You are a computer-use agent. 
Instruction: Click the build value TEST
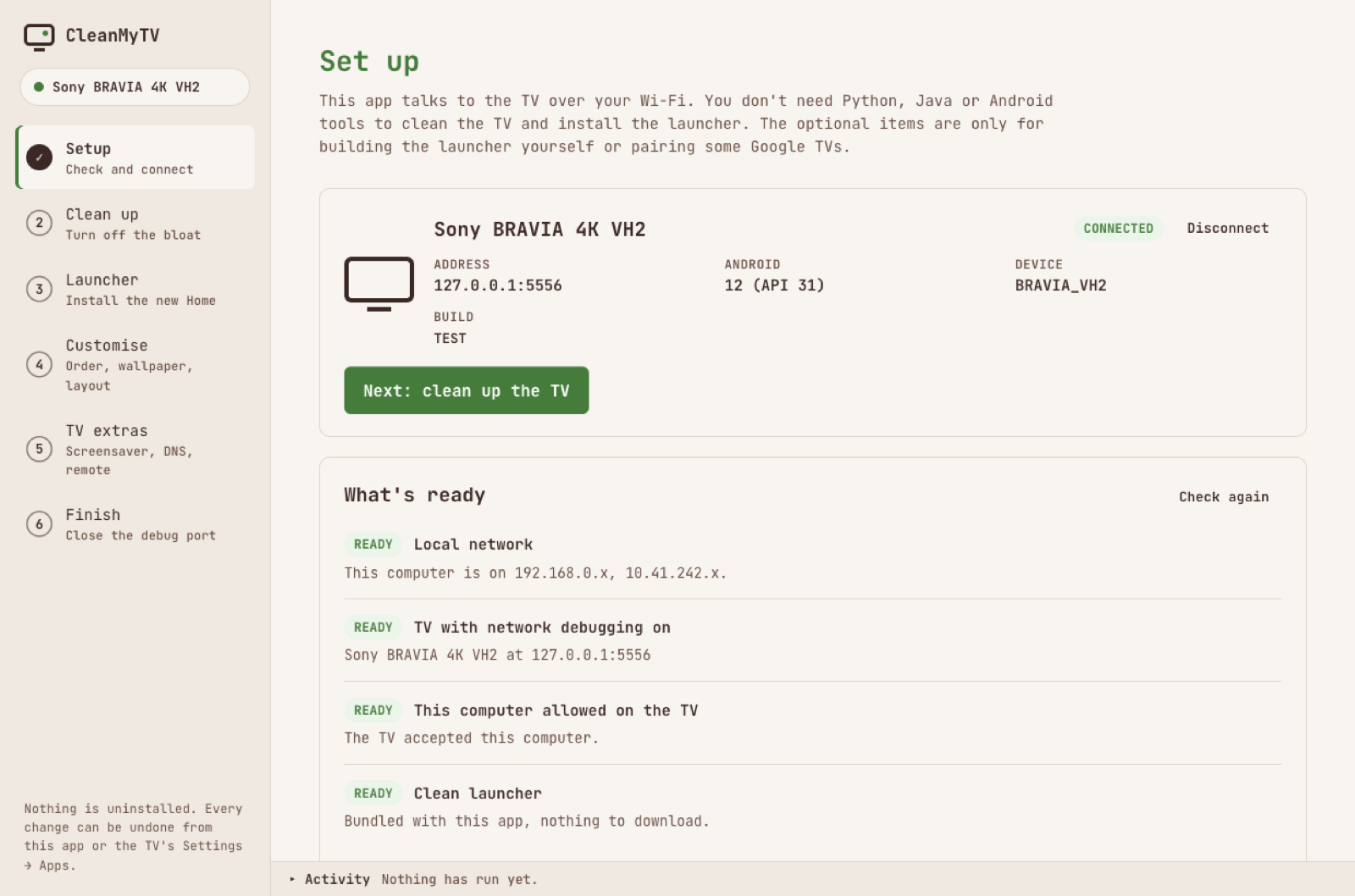(x=450, y=338)
